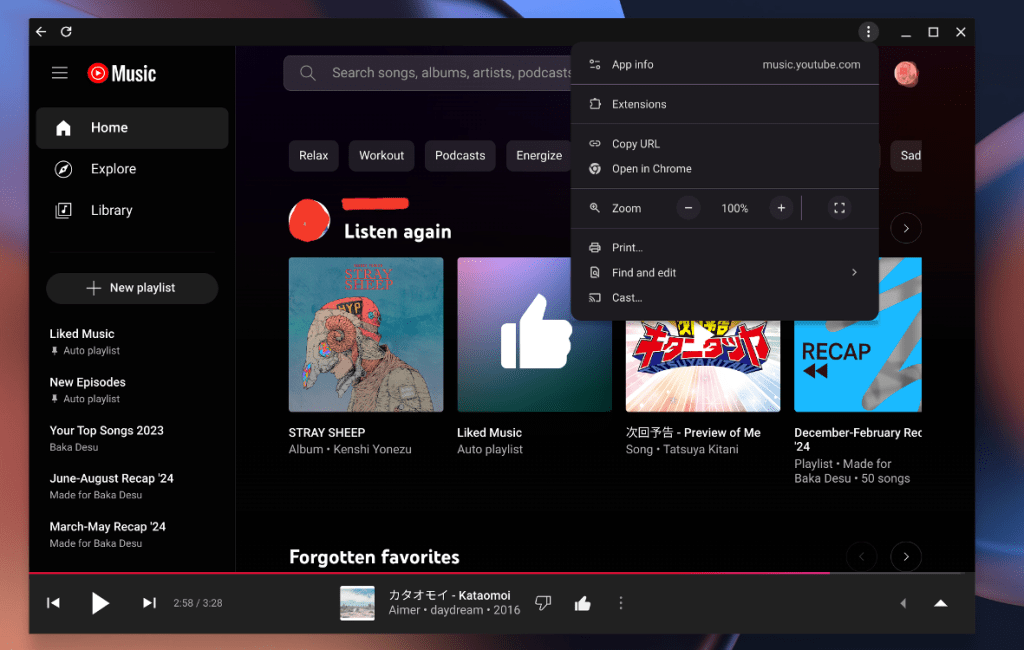Open the Home section
1024x650 pixels.
tap(132, 128)
